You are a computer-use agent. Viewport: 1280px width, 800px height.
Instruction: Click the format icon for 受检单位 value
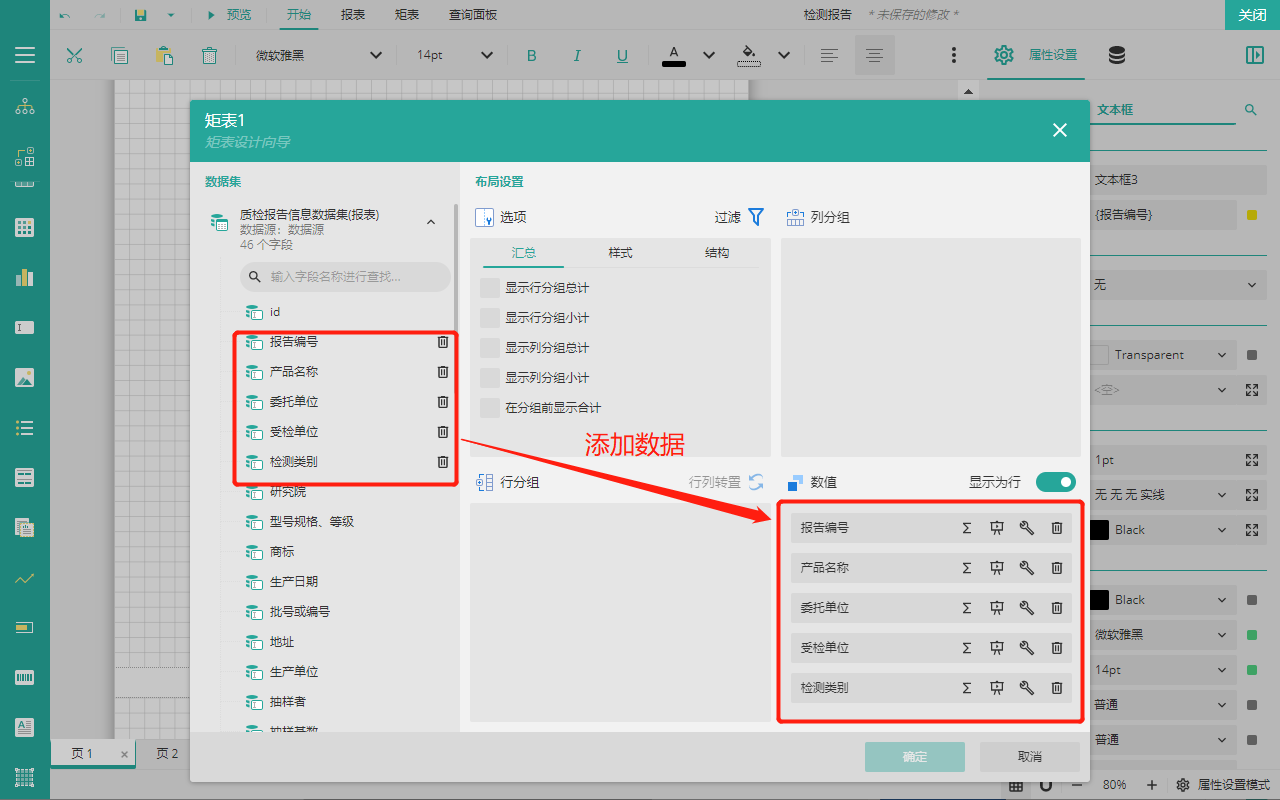tap(996, 648)
